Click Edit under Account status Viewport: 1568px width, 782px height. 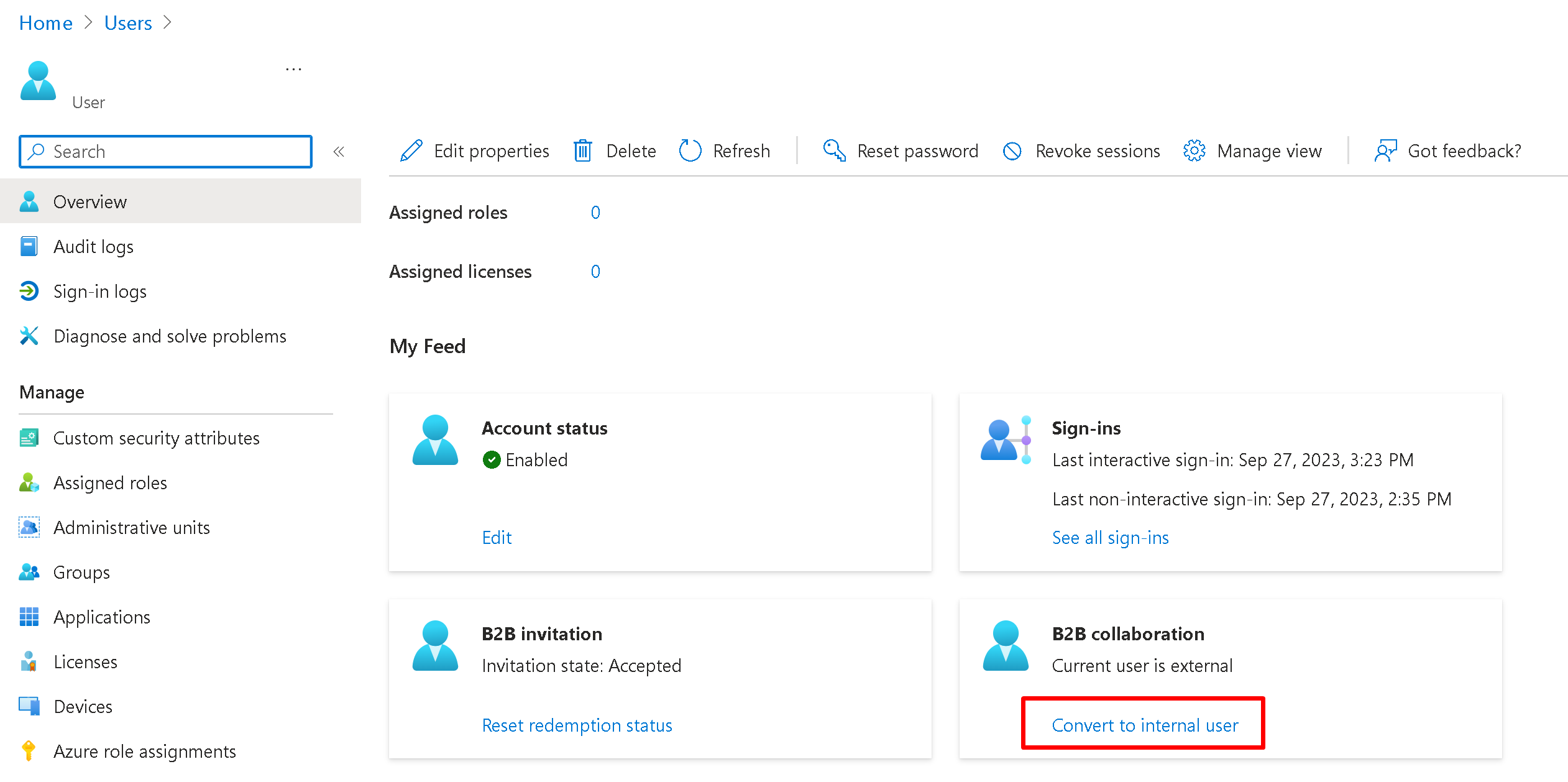[x=497, y=538]
